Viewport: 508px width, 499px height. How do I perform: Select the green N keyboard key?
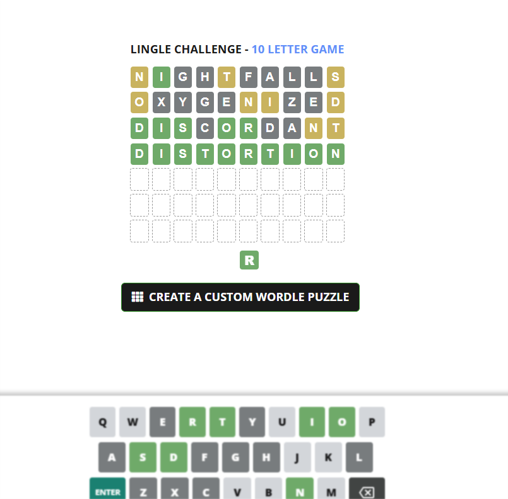[300, 489]
